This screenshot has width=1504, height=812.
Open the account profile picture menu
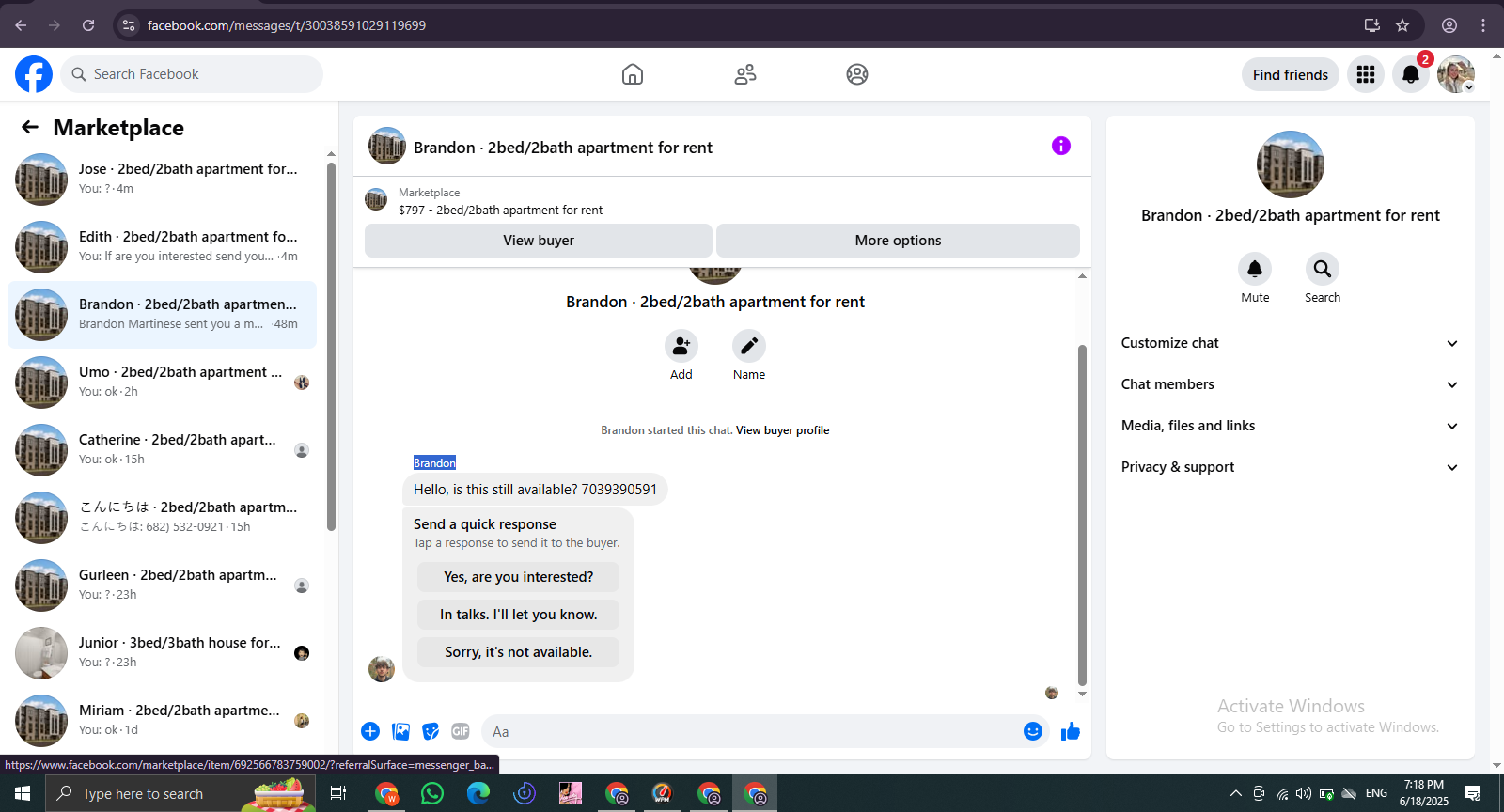tap(1456, 74)
